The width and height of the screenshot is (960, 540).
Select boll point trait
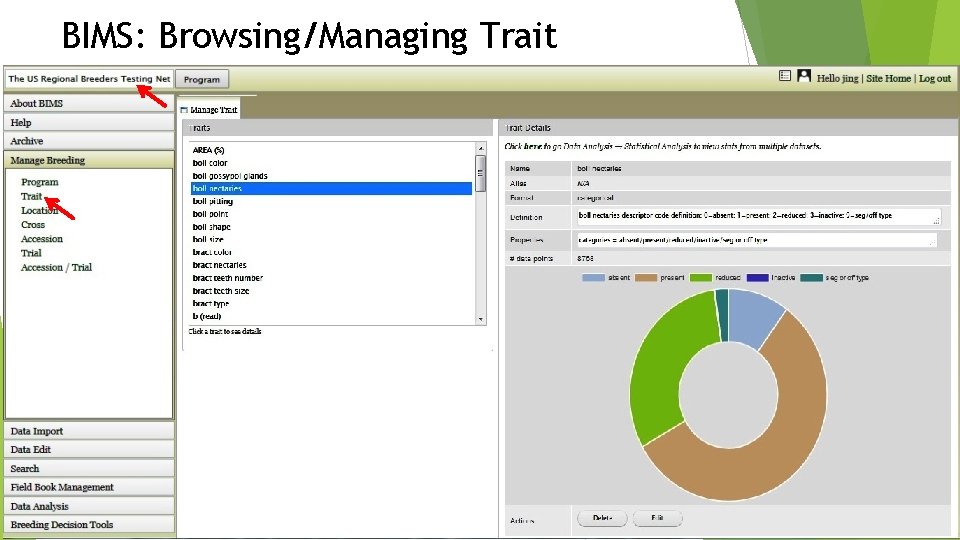331,214
